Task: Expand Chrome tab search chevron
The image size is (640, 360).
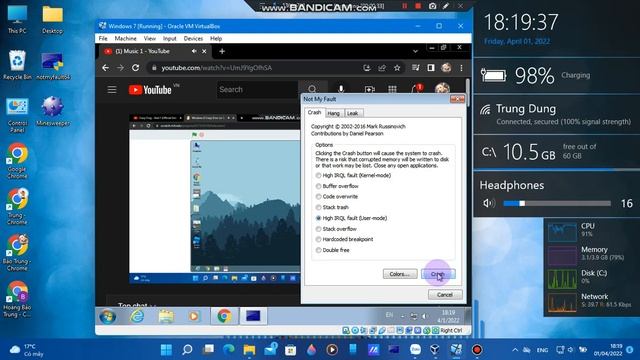Action: point(415,51)
